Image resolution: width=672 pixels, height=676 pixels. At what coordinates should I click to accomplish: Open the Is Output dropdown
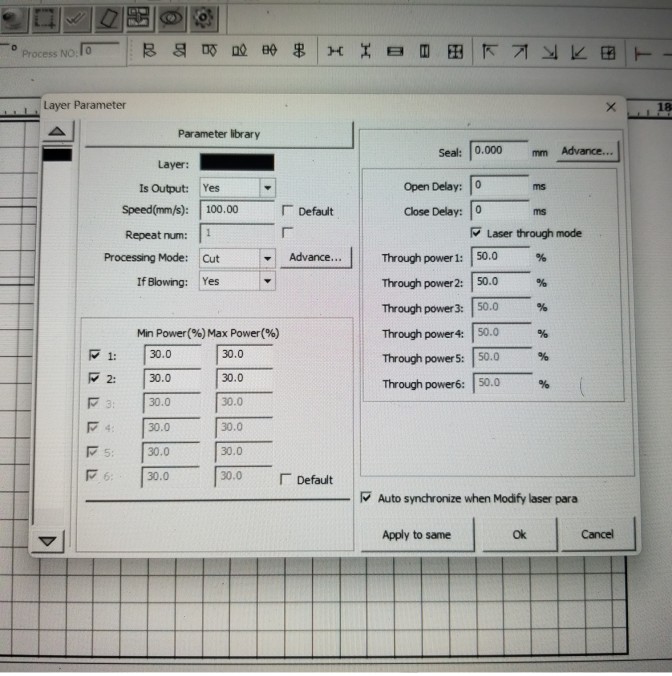[267, 188]
